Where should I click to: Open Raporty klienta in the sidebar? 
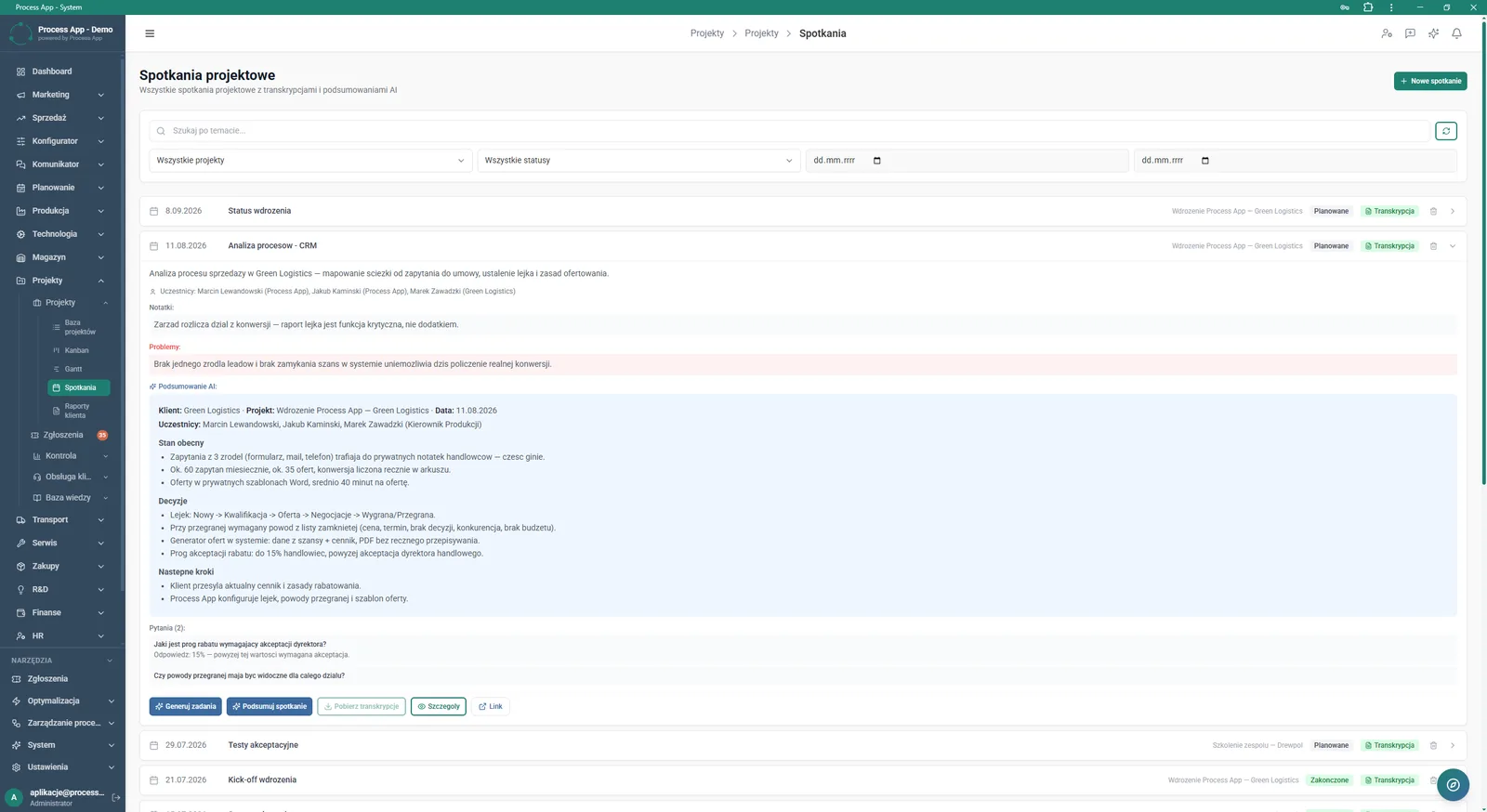(x=78, y=411)
